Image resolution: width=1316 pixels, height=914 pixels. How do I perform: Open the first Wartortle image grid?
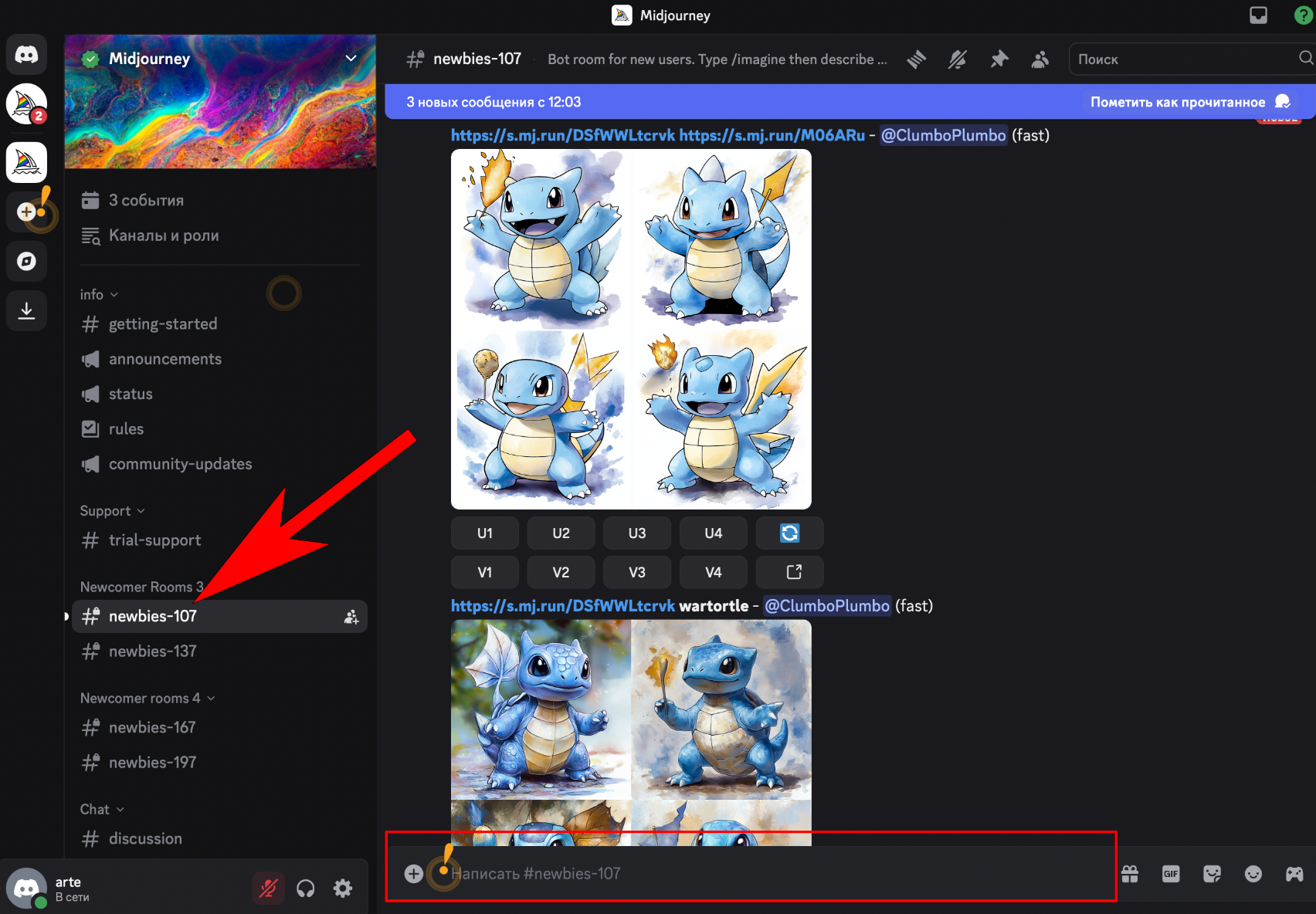631,330
